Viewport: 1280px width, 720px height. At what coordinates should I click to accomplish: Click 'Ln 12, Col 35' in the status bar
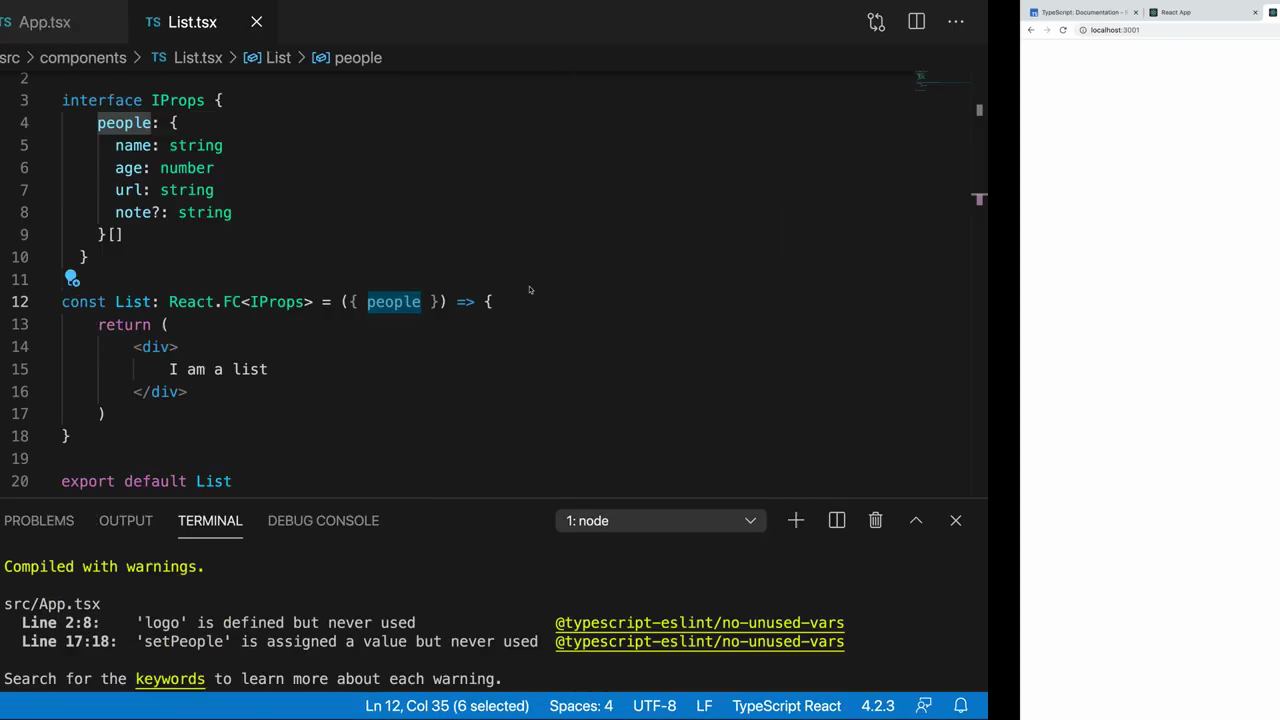(x=447, y=706)
